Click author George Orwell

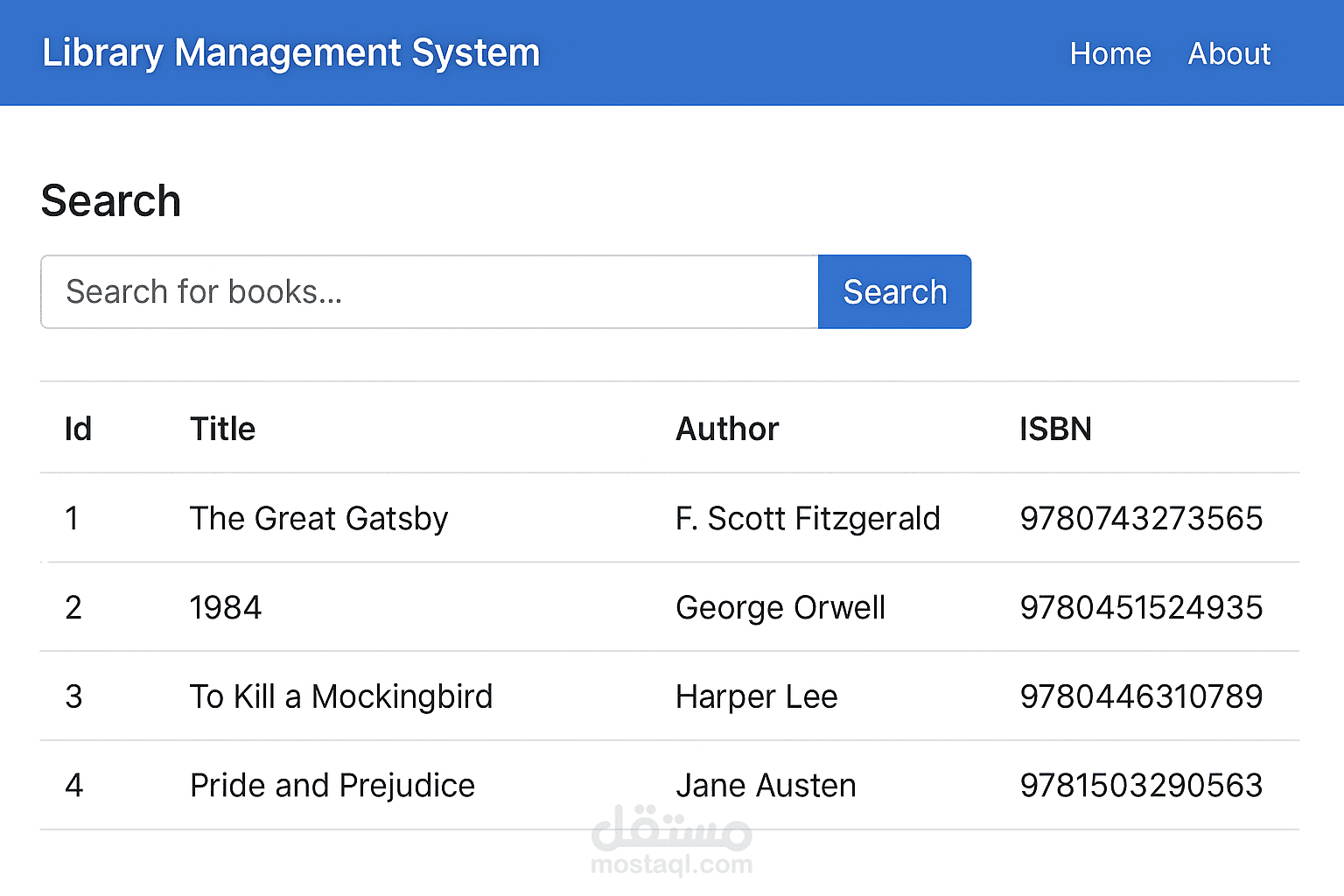coord(780,608)
